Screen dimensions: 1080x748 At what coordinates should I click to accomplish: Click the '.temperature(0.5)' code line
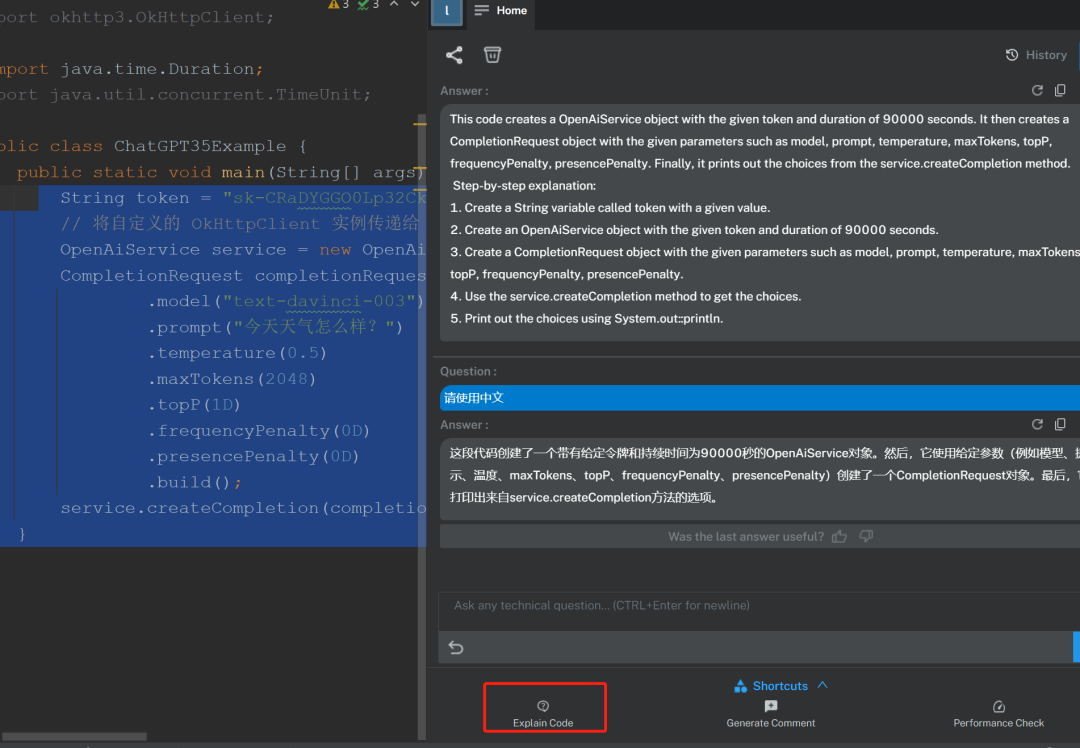pos(238,353)
